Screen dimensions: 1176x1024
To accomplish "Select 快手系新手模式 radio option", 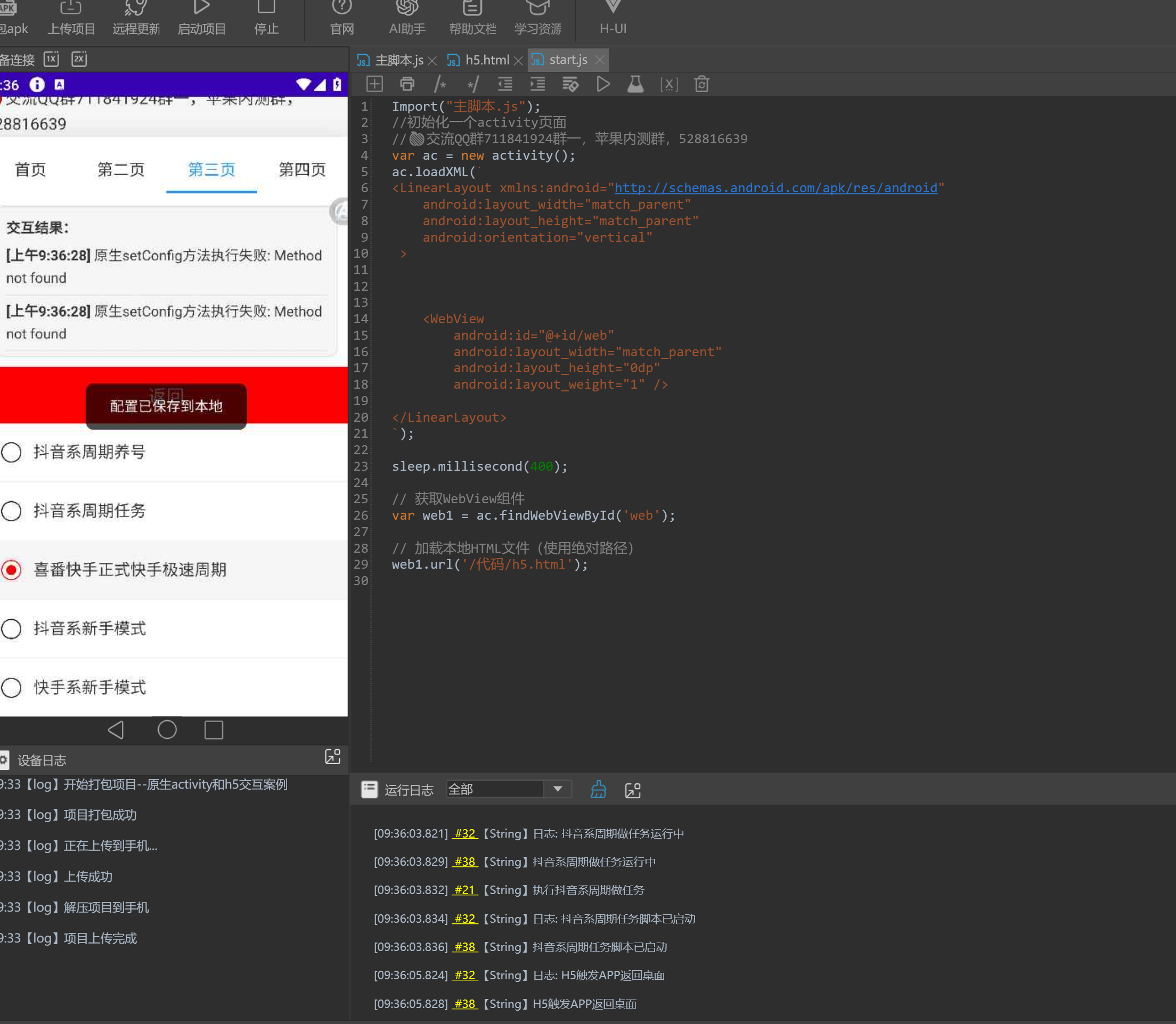I will pos(11,687).
